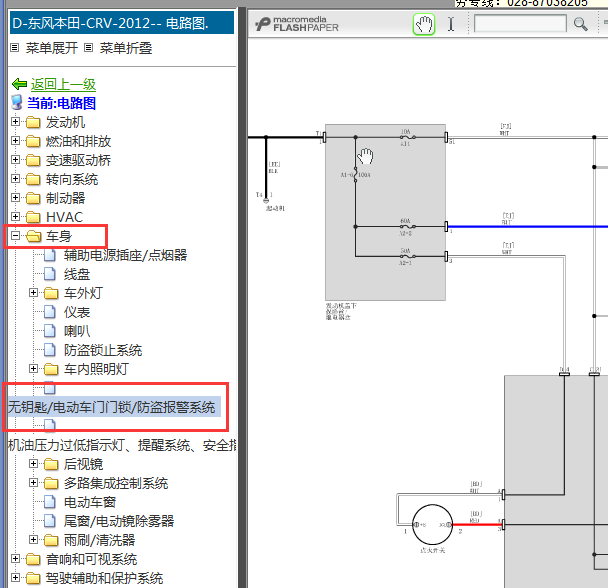Click the 喇叭 page icon
This screenshot has height=588, width=608.
point(50,331)
